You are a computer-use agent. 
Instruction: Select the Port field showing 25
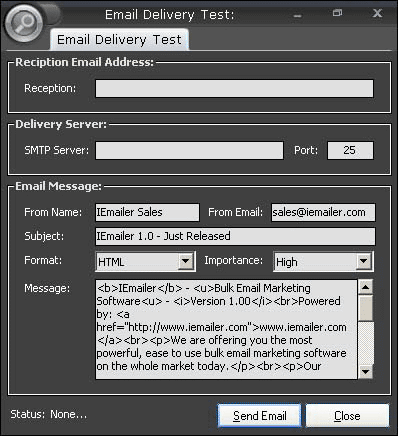tap(350, 150)
